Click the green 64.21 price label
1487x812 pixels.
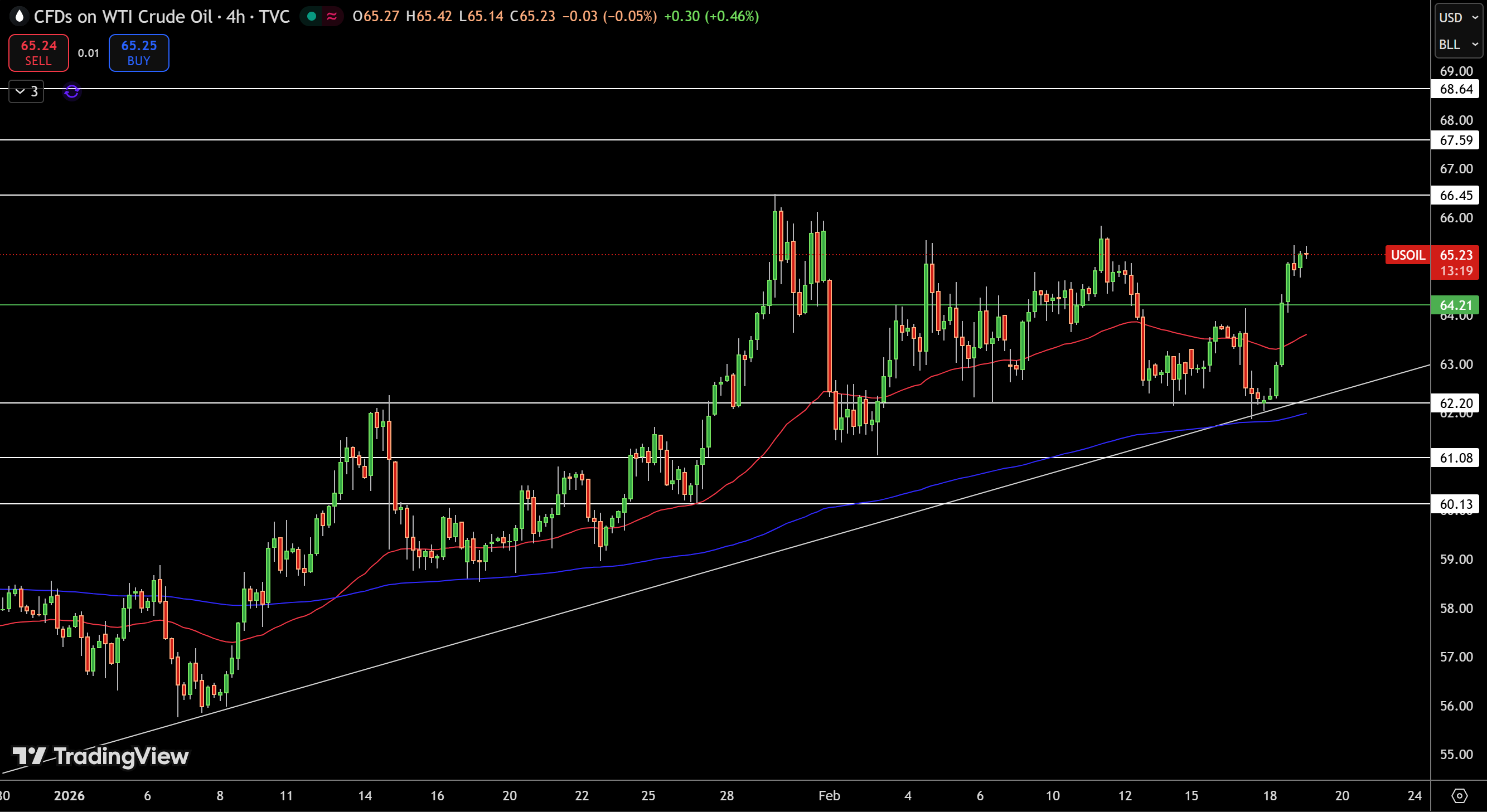pos(1455,305)
